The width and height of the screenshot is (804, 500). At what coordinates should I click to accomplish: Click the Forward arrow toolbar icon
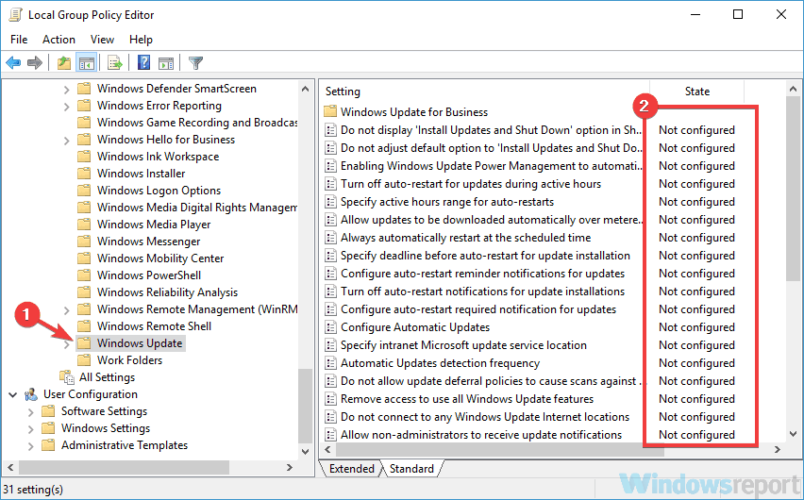(x=34, y=63)
